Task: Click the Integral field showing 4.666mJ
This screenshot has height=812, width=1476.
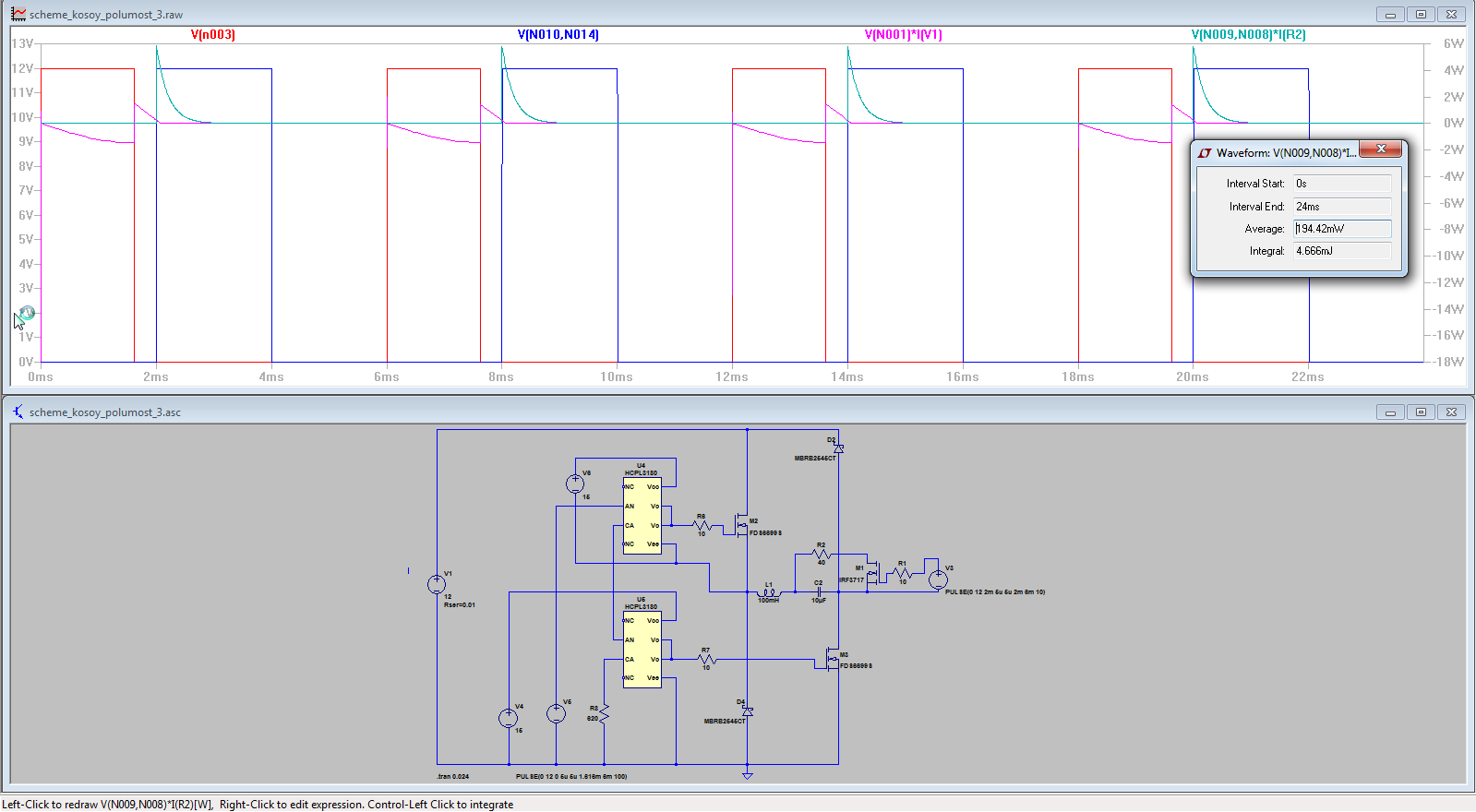Action: coord(1341,251)
